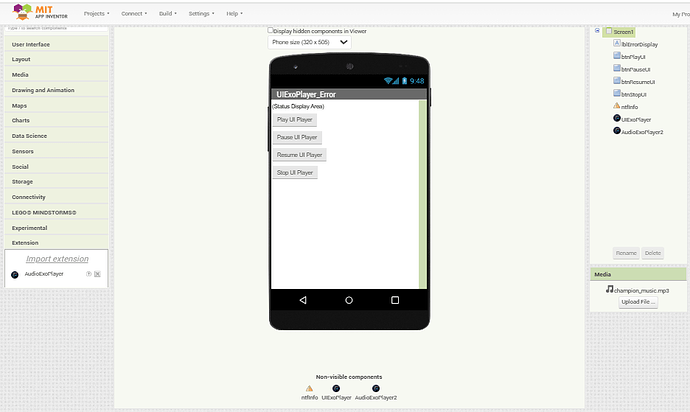Click the lblErrorDisplay label icon
The image size is (690, 412).
pos(617,43)
